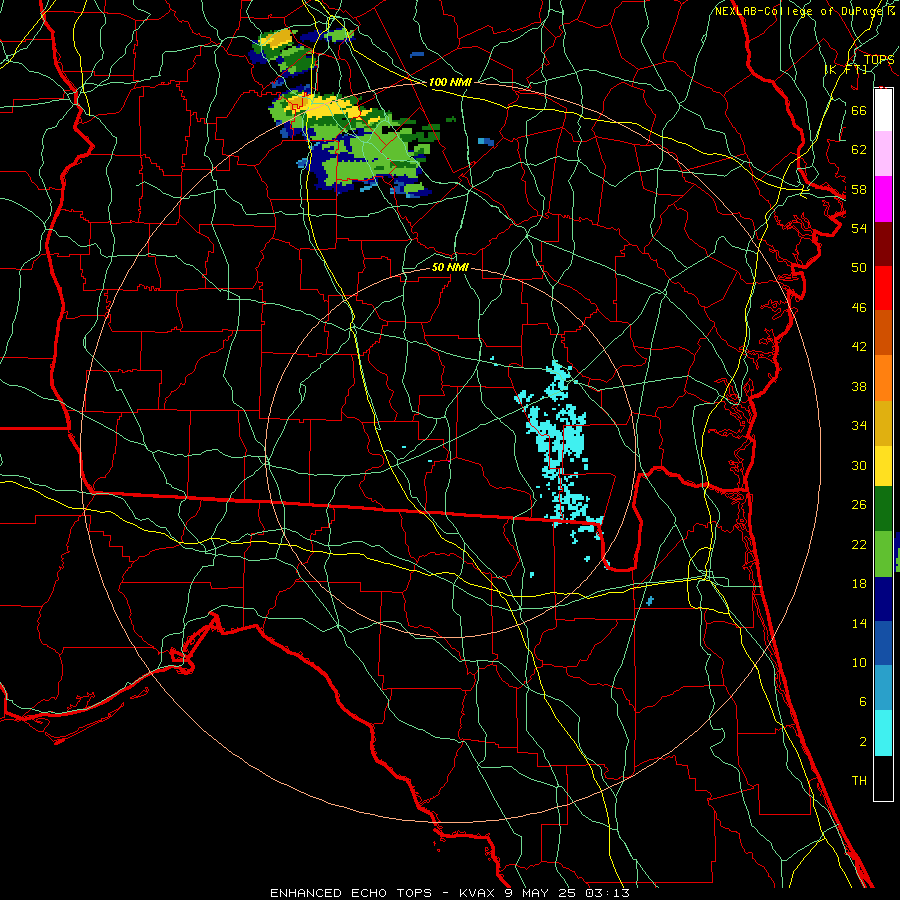900x900 pixels.
Task: Click the 100 NMI range ring label
Action: pyautogui.click(x=449, y=82)
